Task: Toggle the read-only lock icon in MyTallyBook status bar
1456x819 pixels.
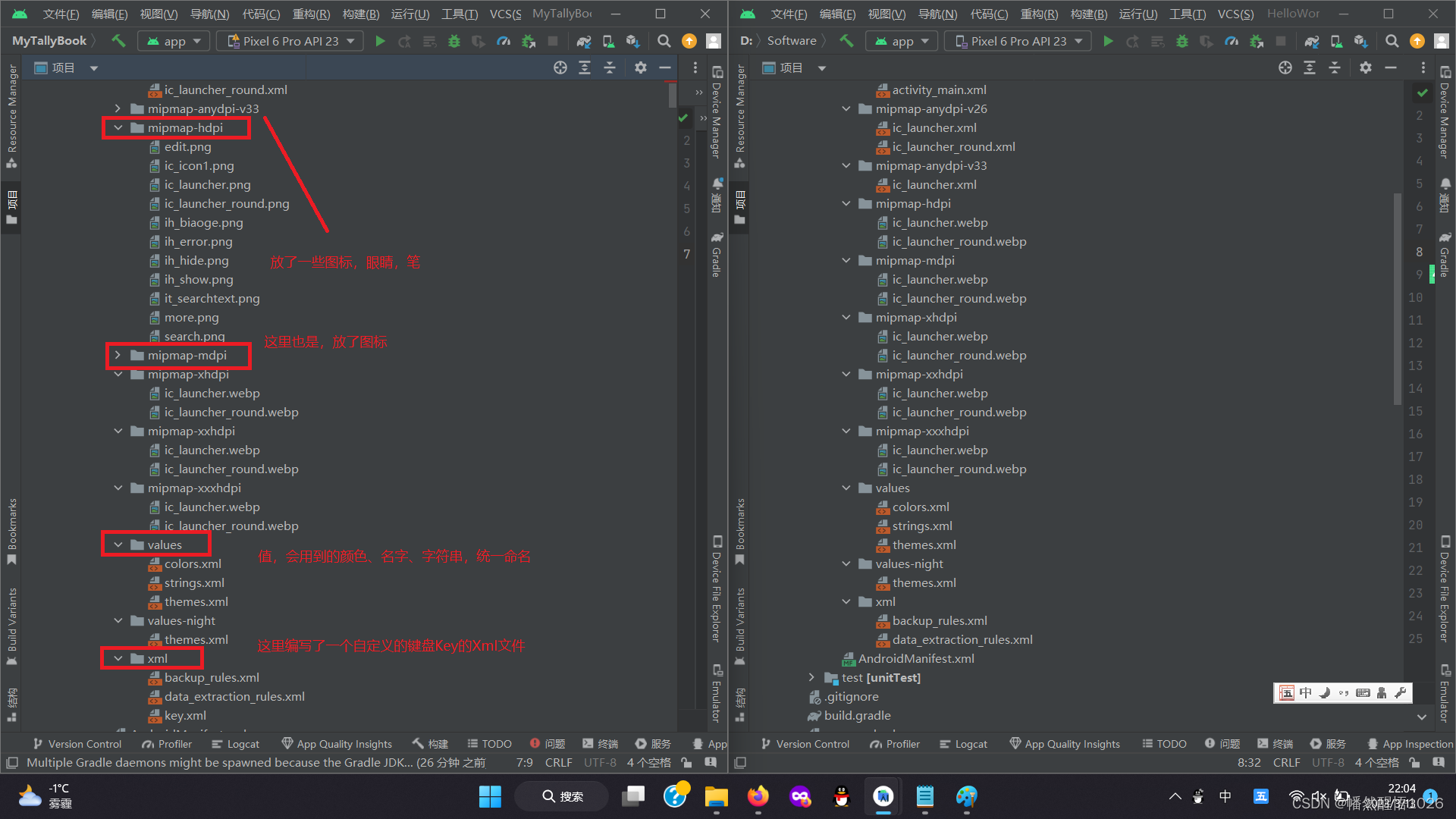Action: (686, 762)
